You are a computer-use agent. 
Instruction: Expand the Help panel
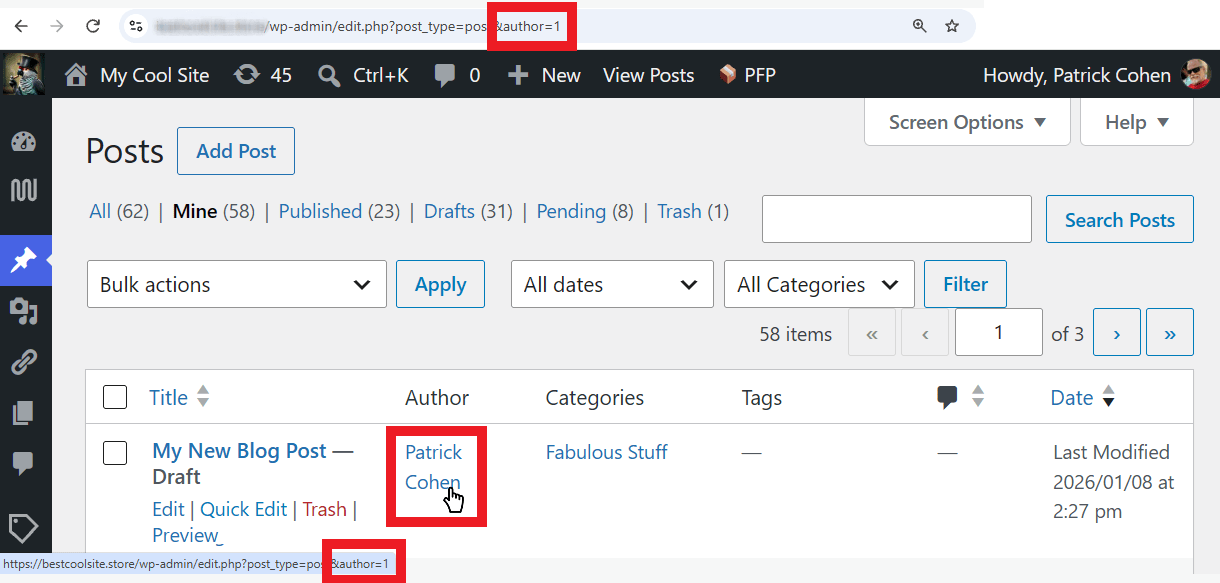coord(1137,122)
